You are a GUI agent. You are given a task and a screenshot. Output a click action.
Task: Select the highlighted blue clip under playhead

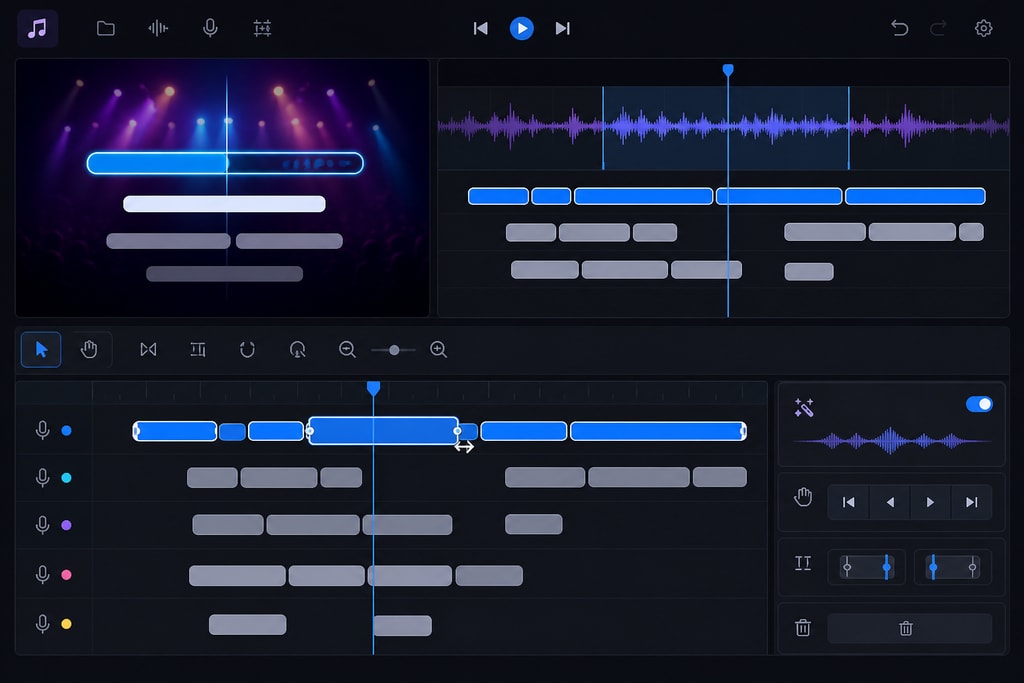click(x=383, y=431)
